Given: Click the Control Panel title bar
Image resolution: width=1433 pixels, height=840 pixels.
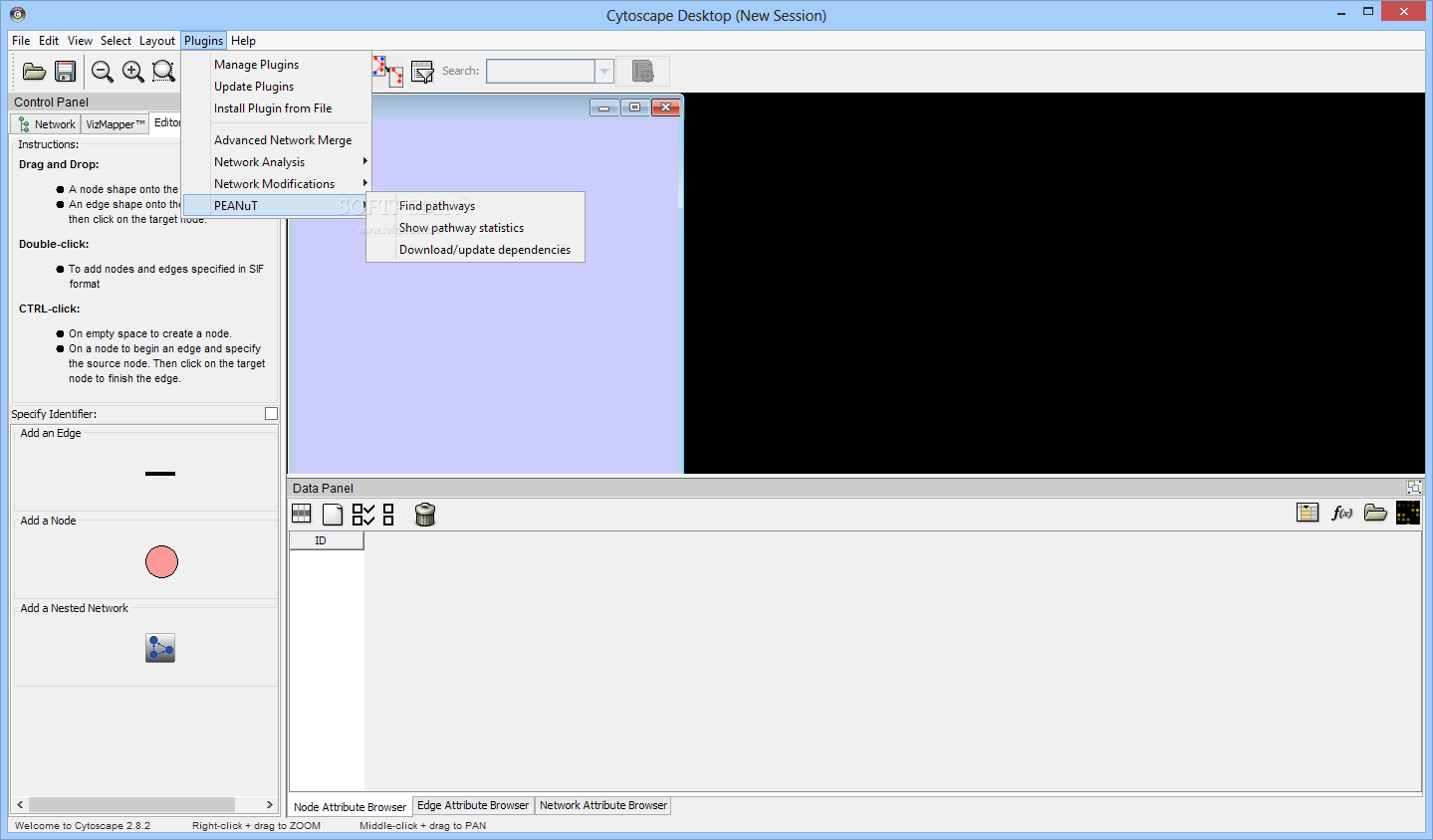Looking at the screenshot, I should [96, 102].
